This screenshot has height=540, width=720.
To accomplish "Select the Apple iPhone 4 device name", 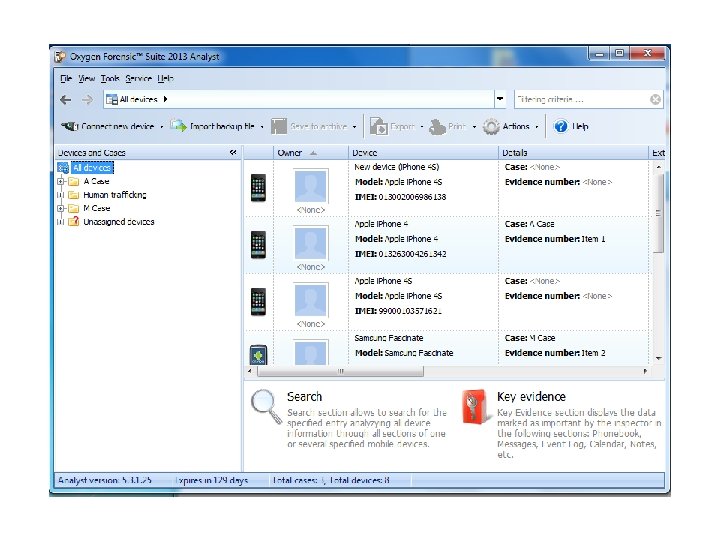I will point(381,224).
